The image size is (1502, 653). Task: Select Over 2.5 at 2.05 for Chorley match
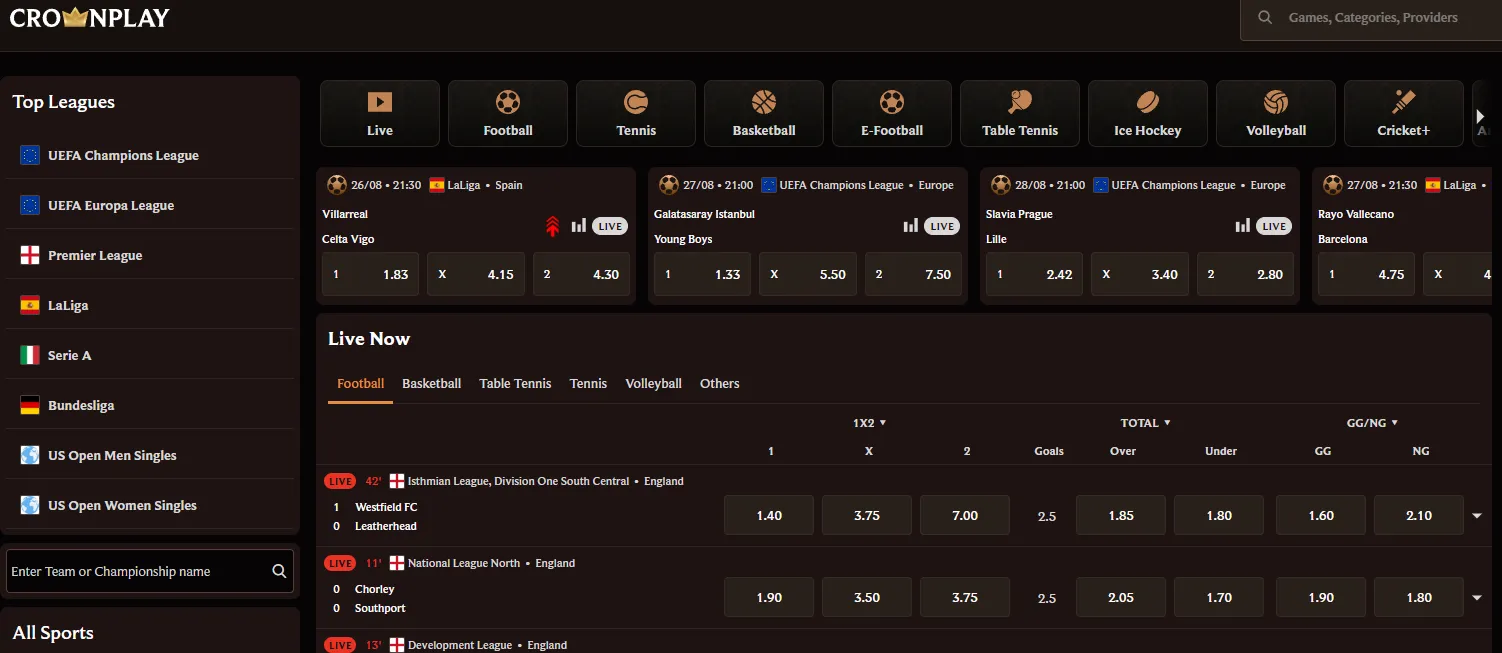coord(1121,598)
